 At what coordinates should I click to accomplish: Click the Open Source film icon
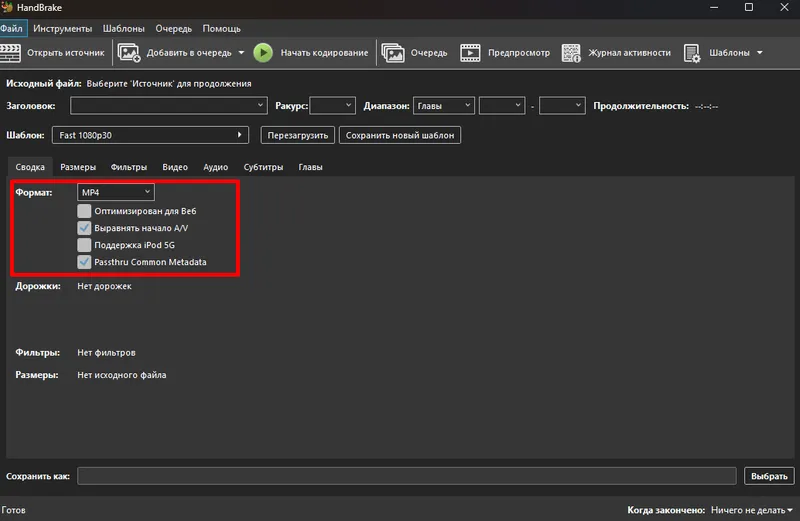point(10,53)
